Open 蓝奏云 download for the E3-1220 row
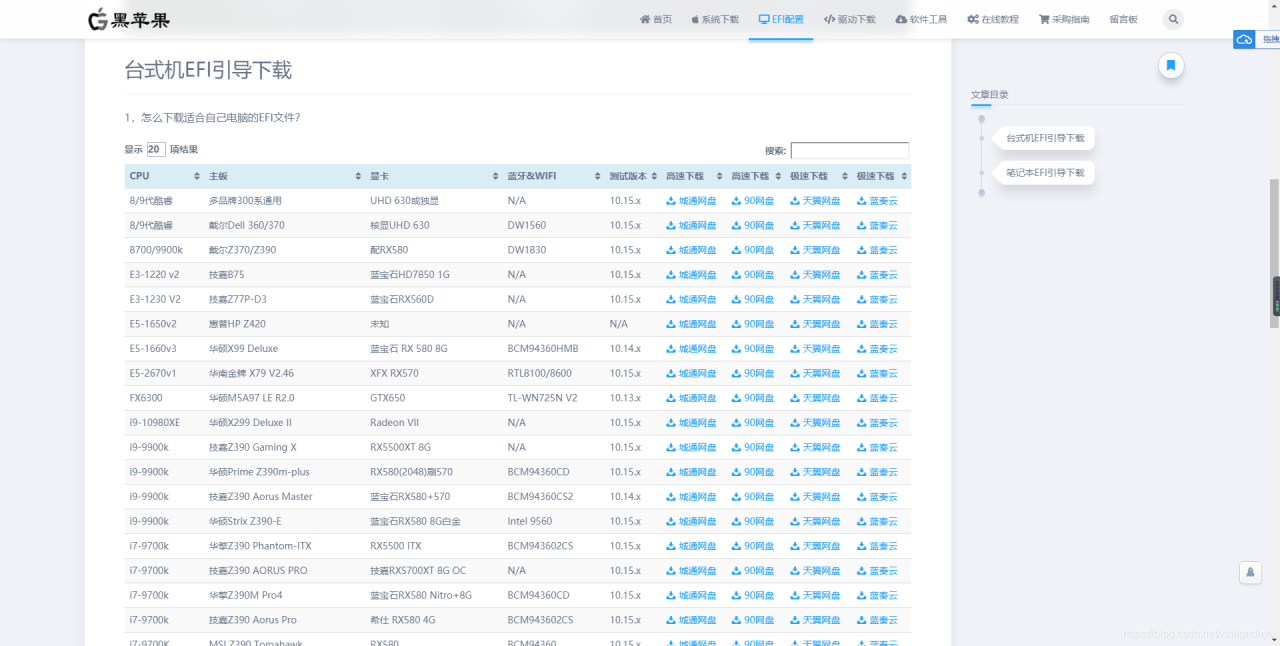Screen dimensions: 1280x646 (877, 274)
